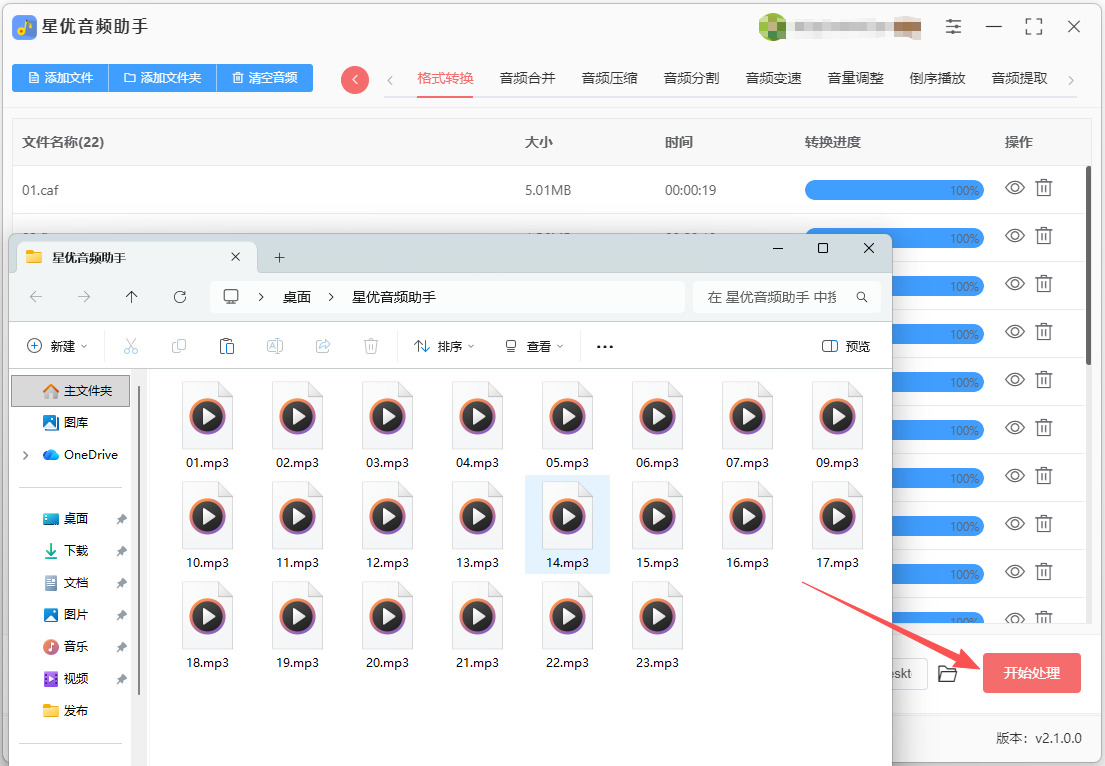Switch to the 音频压缩 tab
1105x766 pixels.
click(x=609, y=78)
